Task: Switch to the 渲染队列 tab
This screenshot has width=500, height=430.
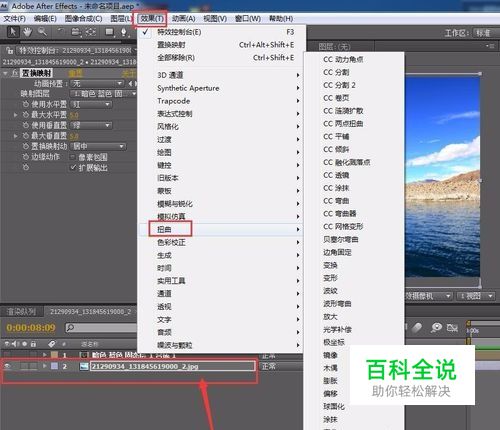Action: (21, 312)
